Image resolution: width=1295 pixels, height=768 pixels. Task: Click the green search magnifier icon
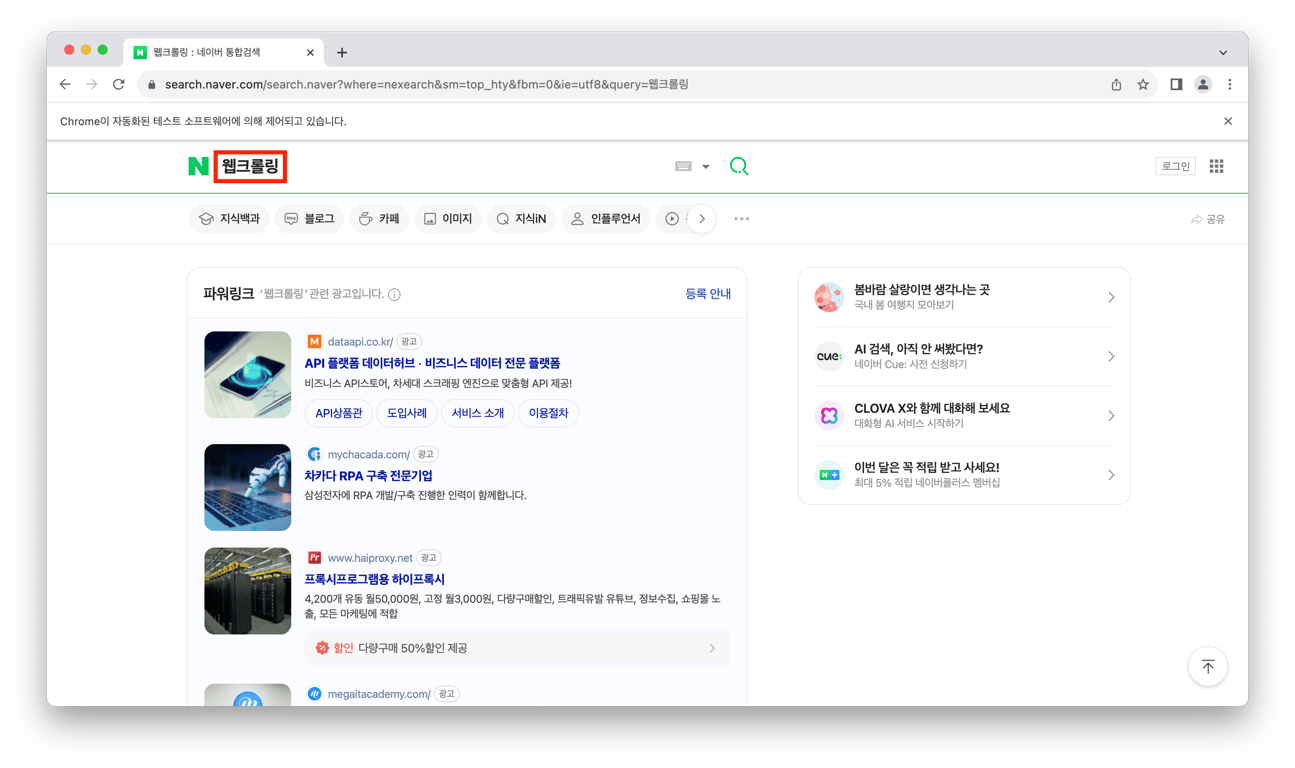coord(739,165)
